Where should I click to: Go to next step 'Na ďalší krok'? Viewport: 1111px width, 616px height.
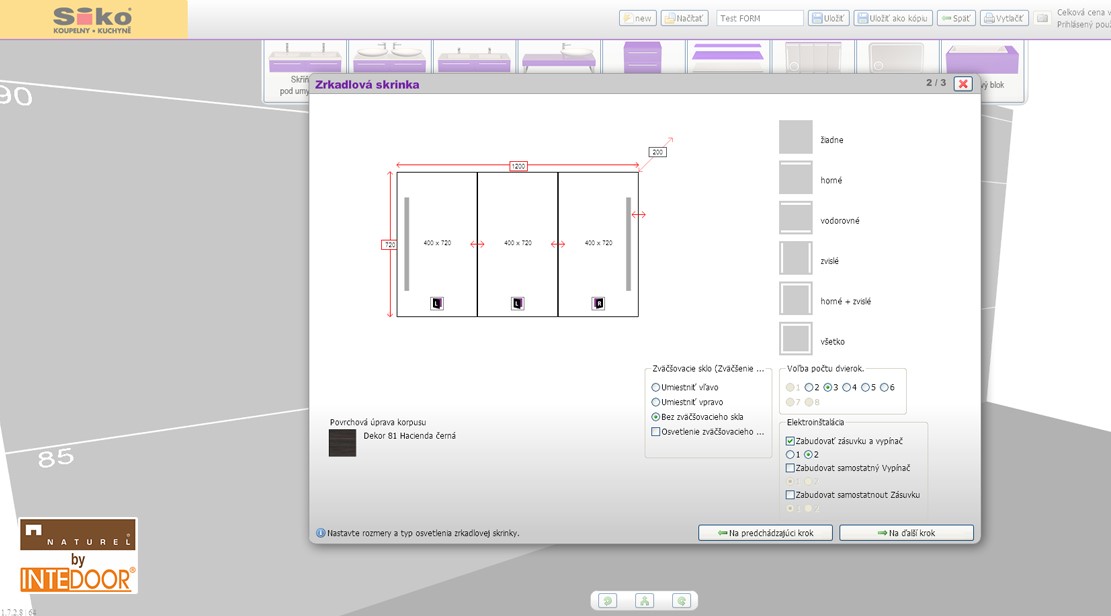point(906,533)
